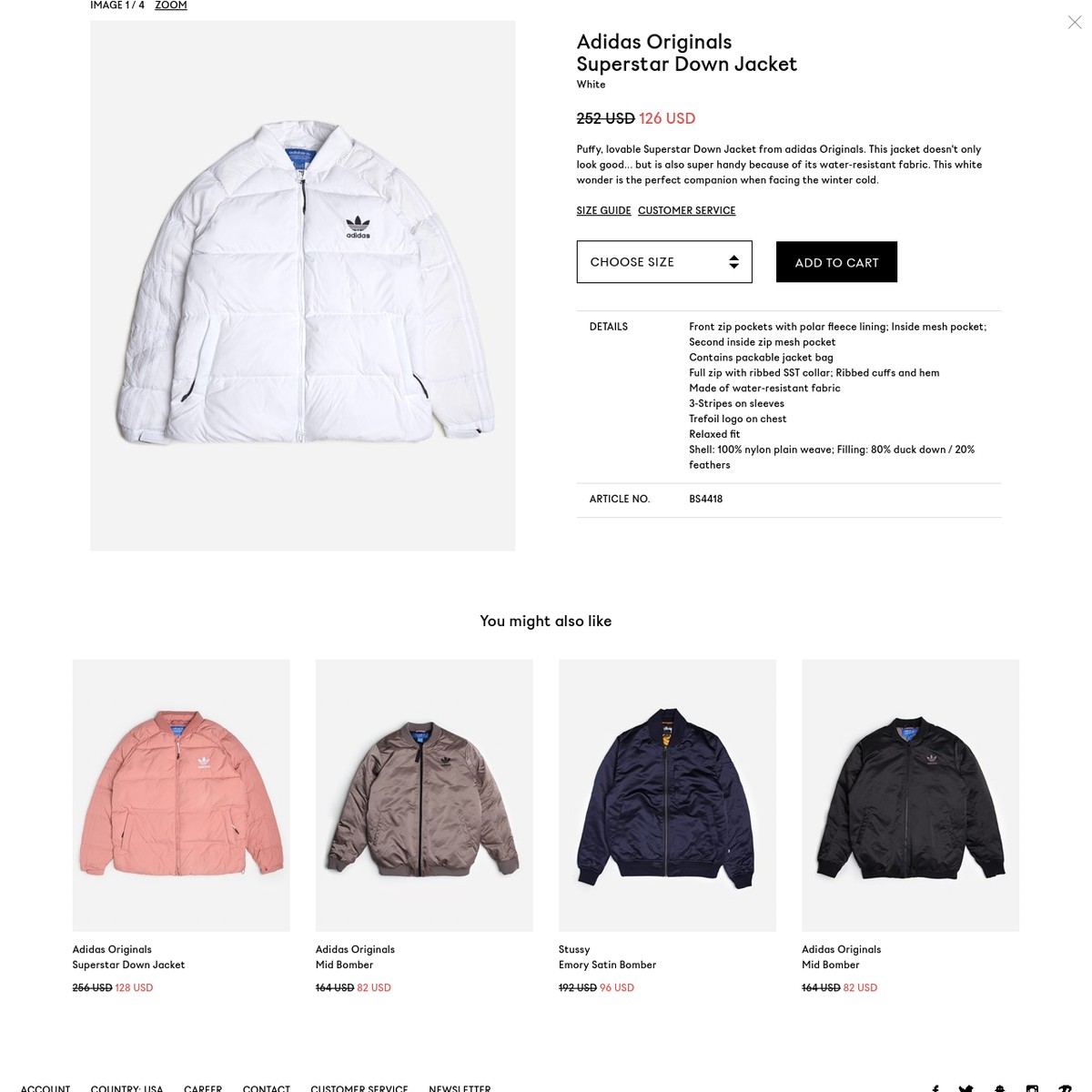Open the black Mid Bomber thumbnail
Viewport: 1092px width, 1092px height.
910,795
